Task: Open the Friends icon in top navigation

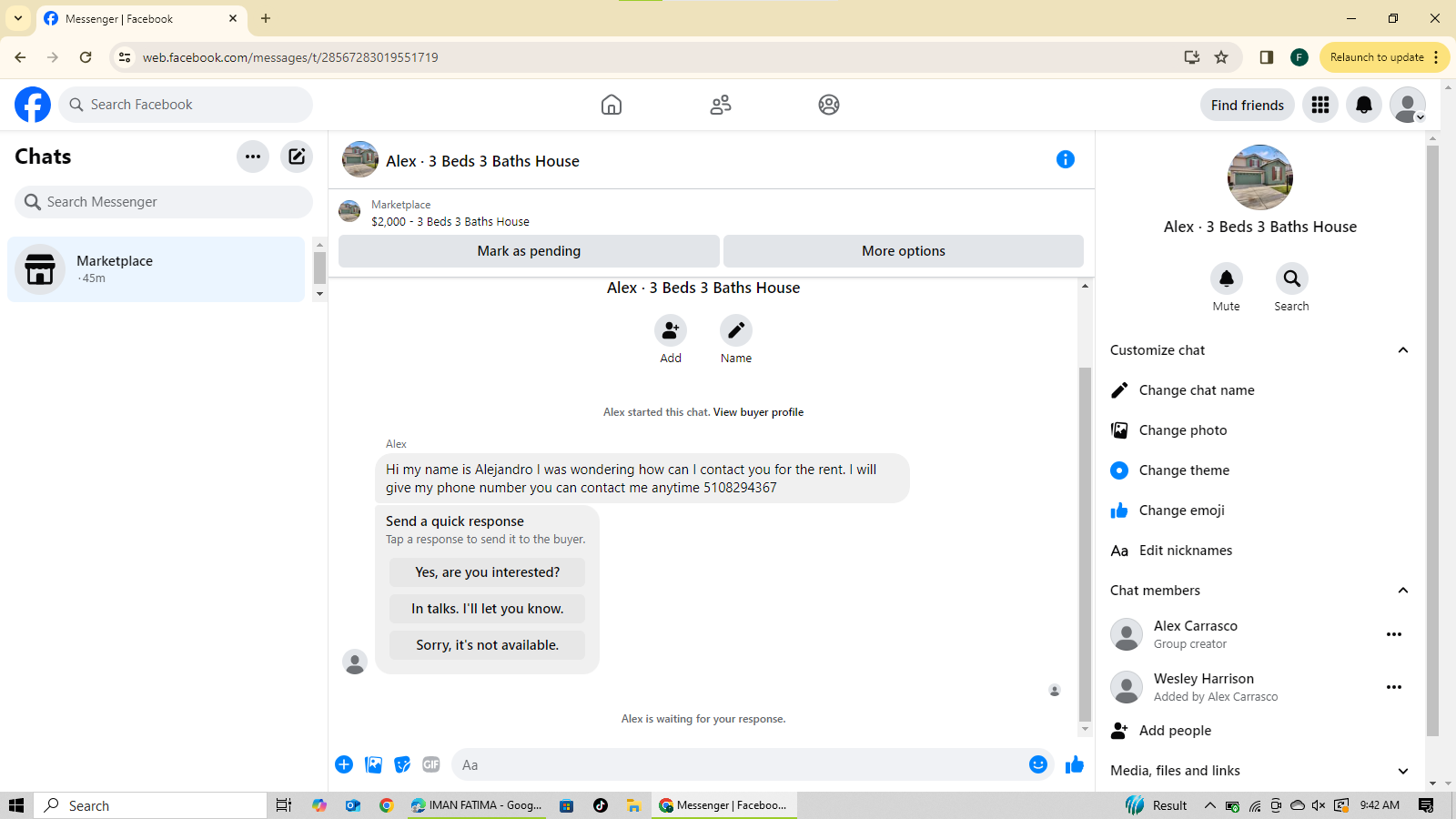Action: [721, 105]
